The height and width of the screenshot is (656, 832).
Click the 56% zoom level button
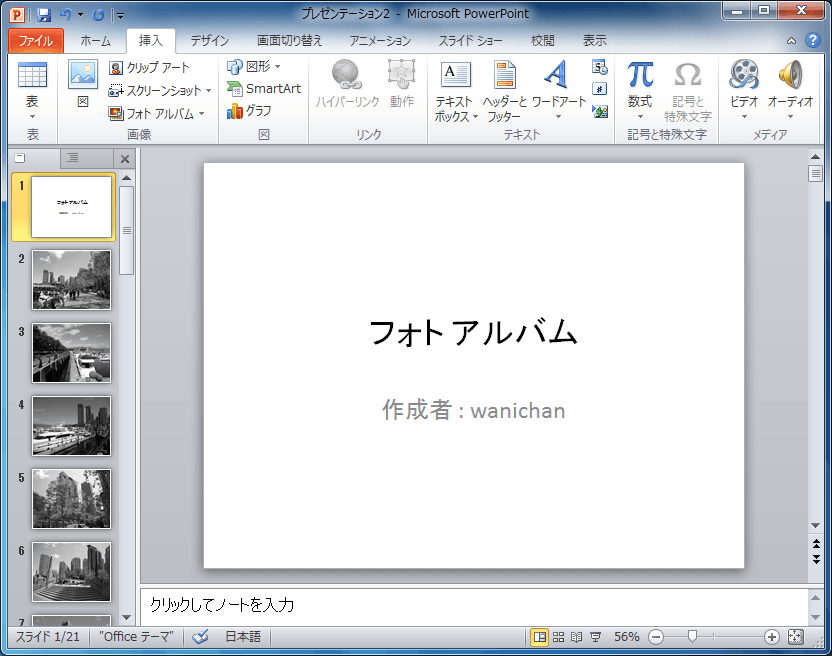tap(627, 636)
